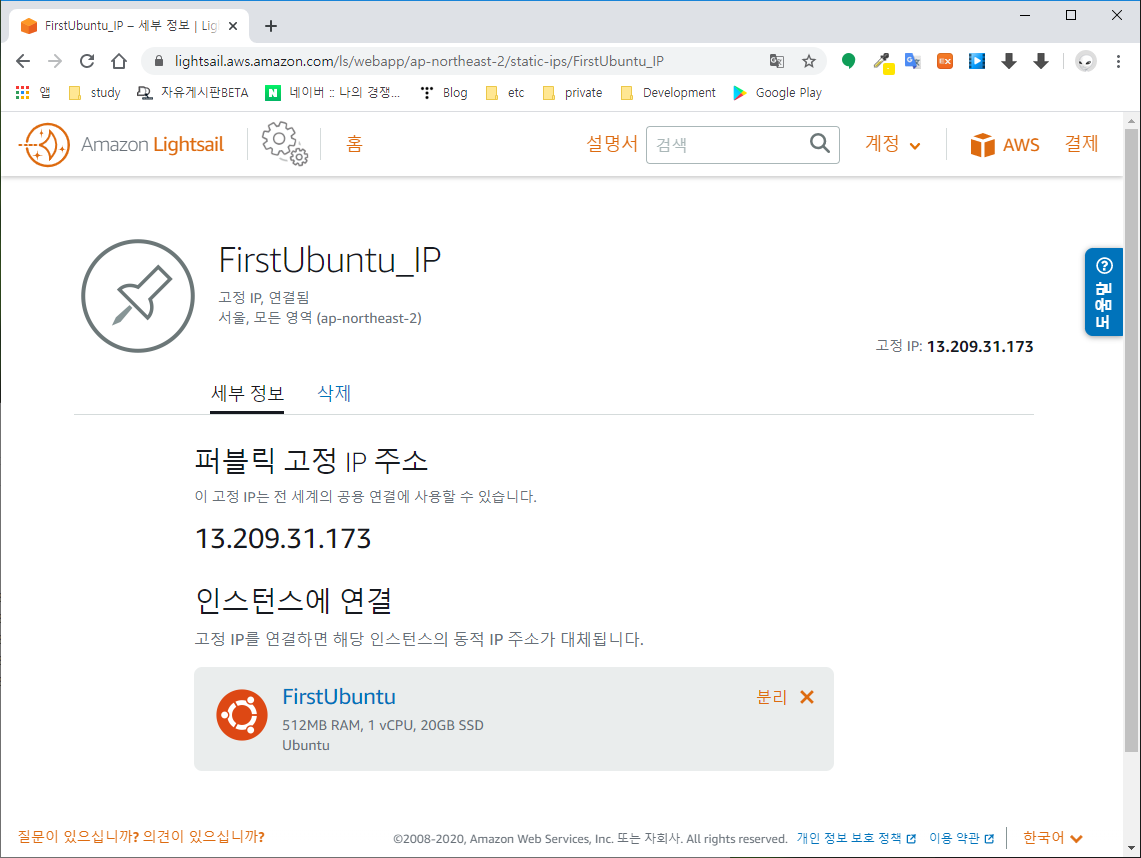Click the orange EX extension icon
Screen dimensions: 1141x858
pyautogui.click(x=945, y=61)
